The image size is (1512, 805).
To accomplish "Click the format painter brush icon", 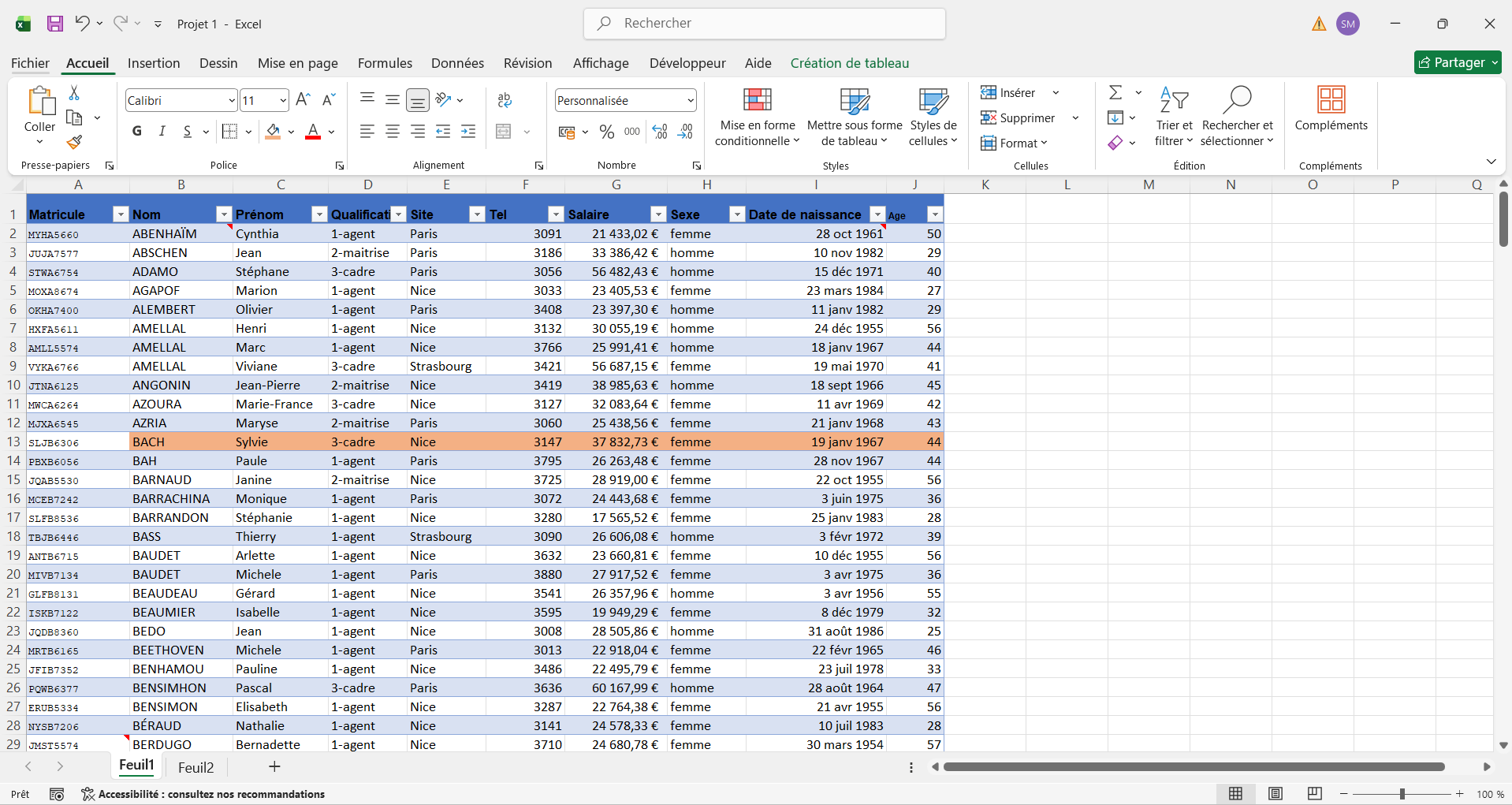I will tap(74, 143).
